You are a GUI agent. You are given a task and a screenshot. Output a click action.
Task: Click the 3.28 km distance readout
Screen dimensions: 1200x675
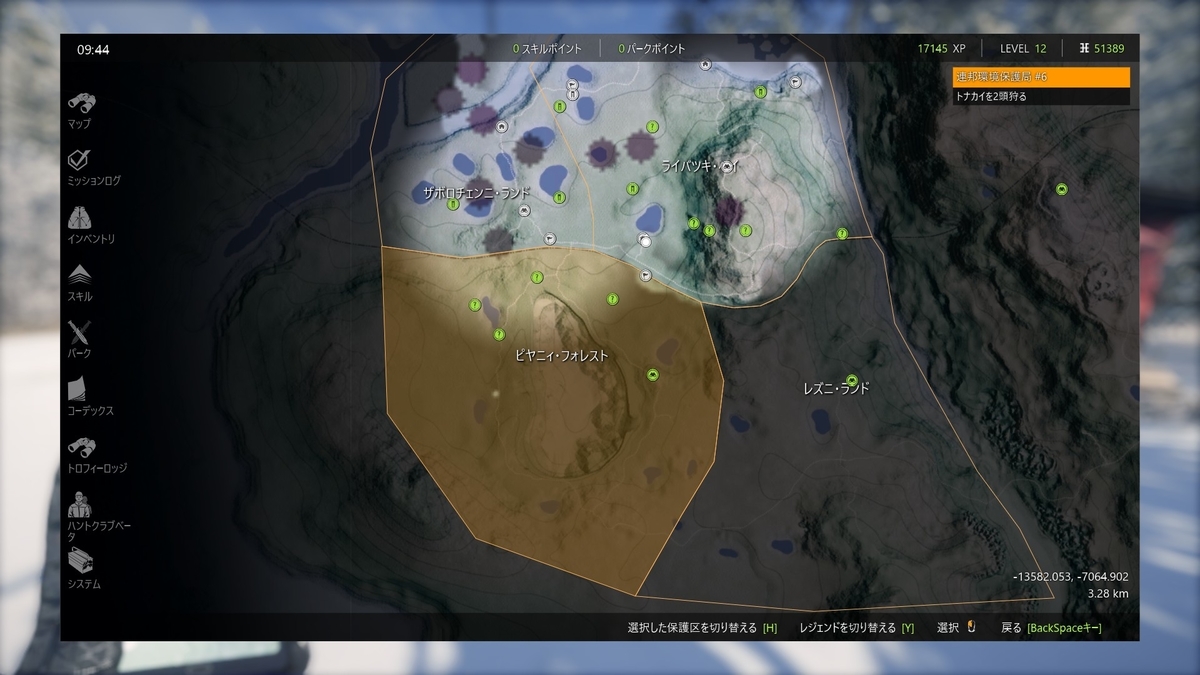1108,594
